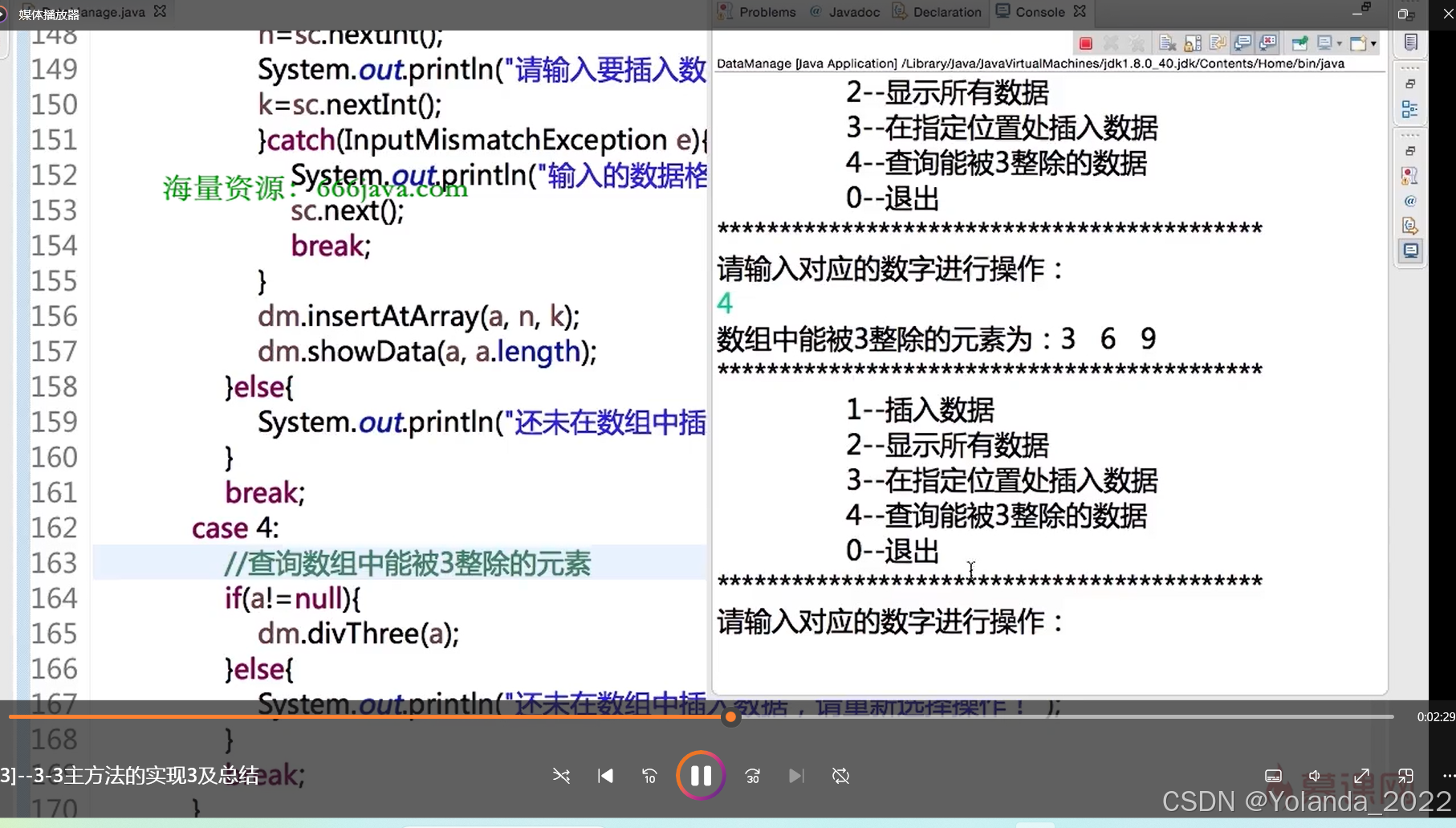This screenshot has height=828, width=1456.
Task: Click the red Terminate button in Console toolbar
Action: click(1085, 43)
